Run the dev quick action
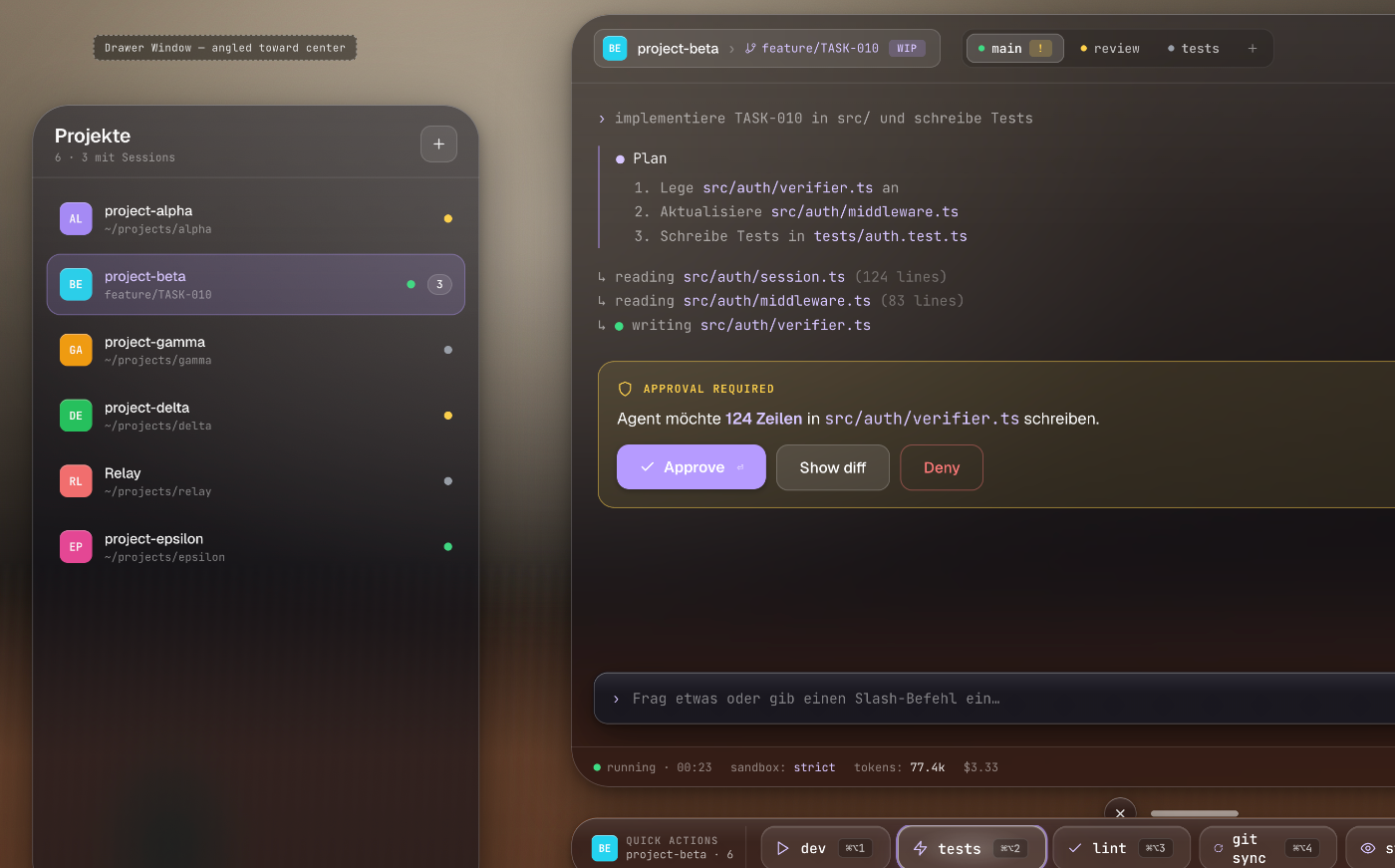Screen dimensions: 1395x868 pyautogui.click(x=826, y=848)
